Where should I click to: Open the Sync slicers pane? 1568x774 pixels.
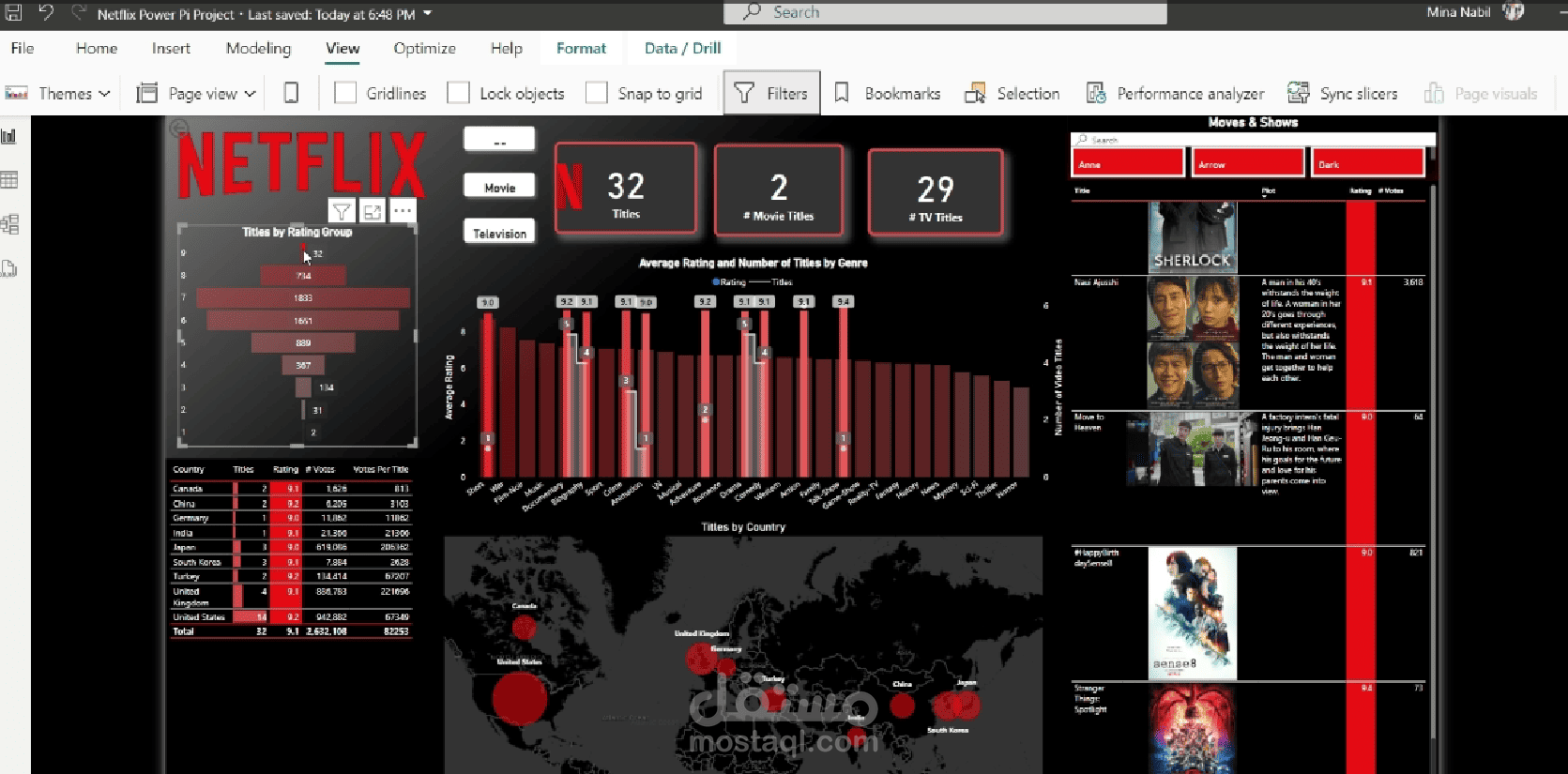click(1342, 93)
